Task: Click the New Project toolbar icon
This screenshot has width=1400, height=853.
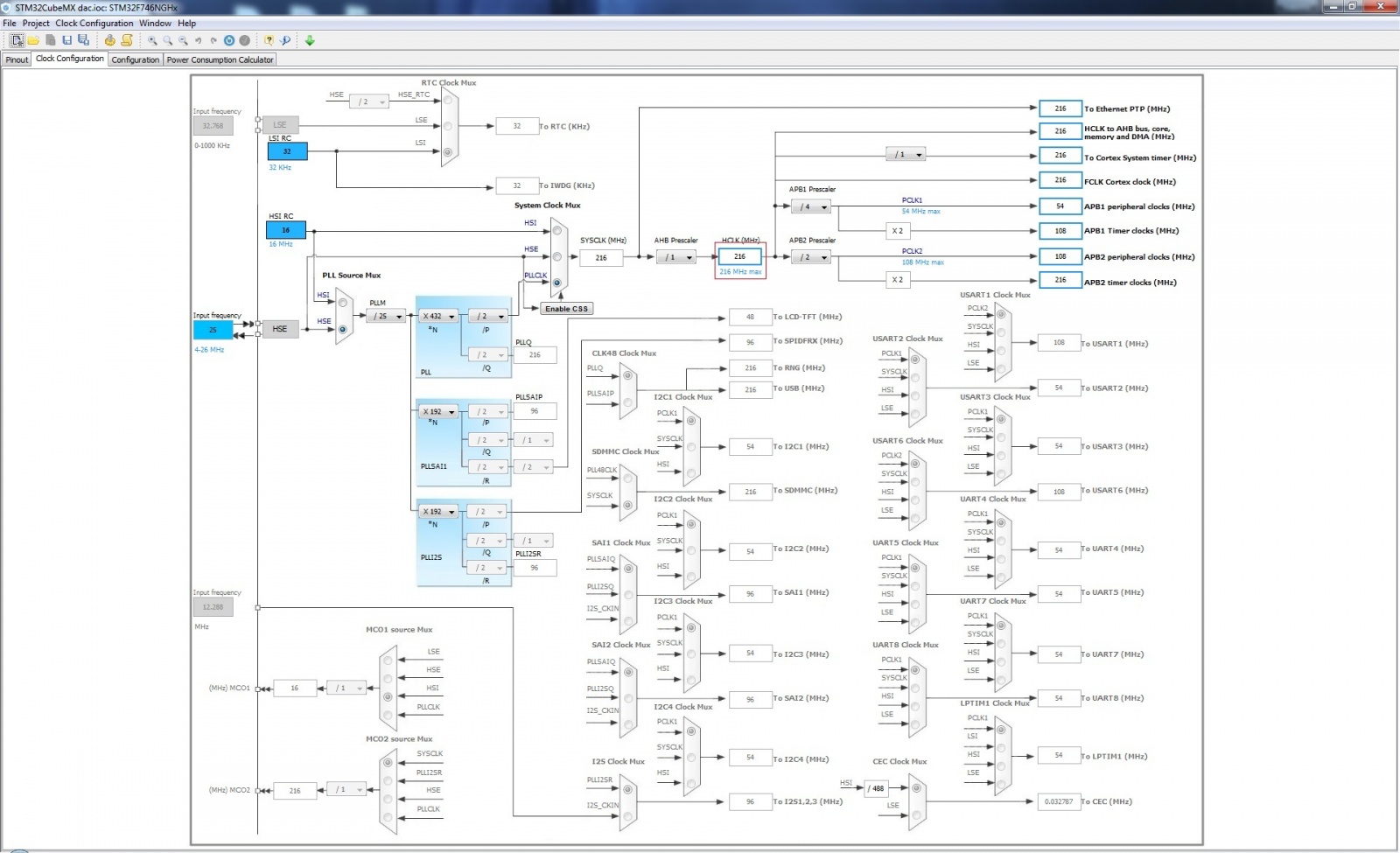Action: pos(17,40)
